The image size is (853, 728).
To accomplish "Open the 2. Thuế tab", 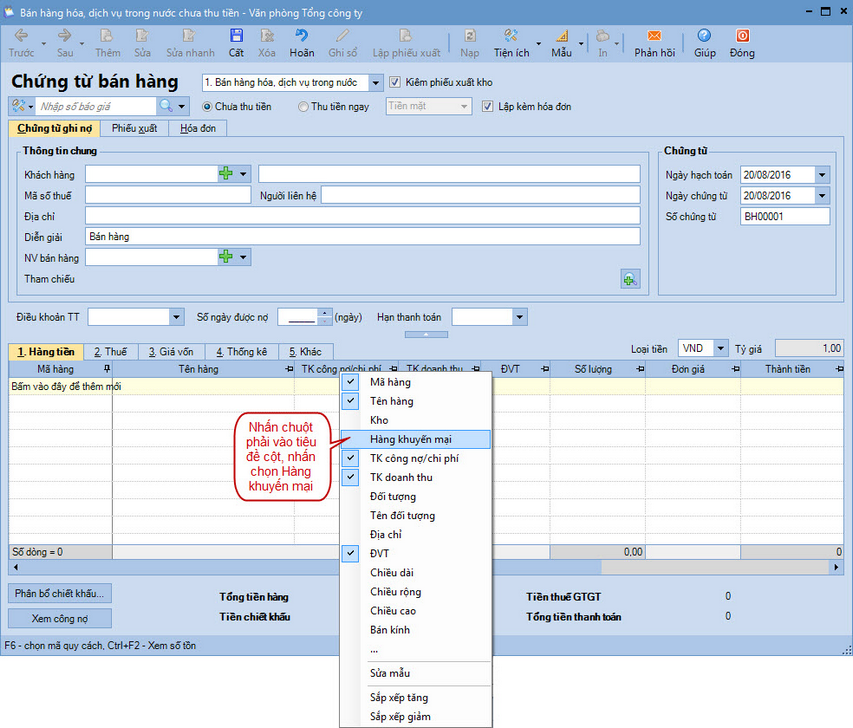I will [110, 352].
